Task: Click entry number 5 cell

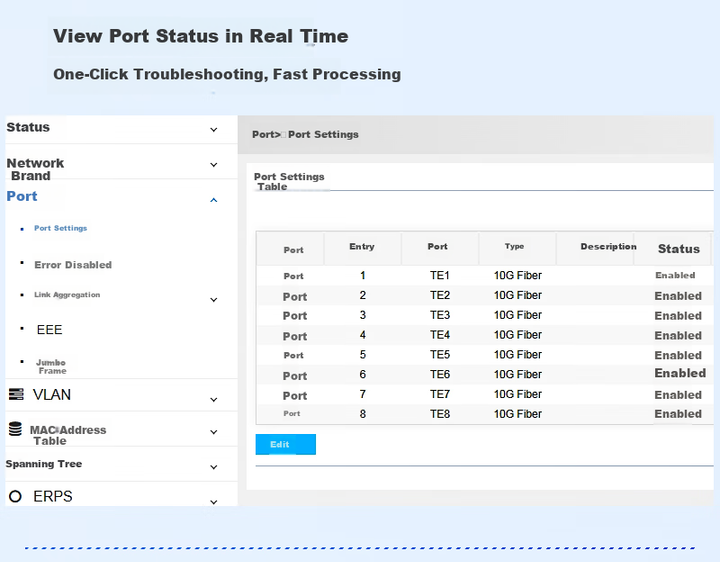Action: click(363, 354)
